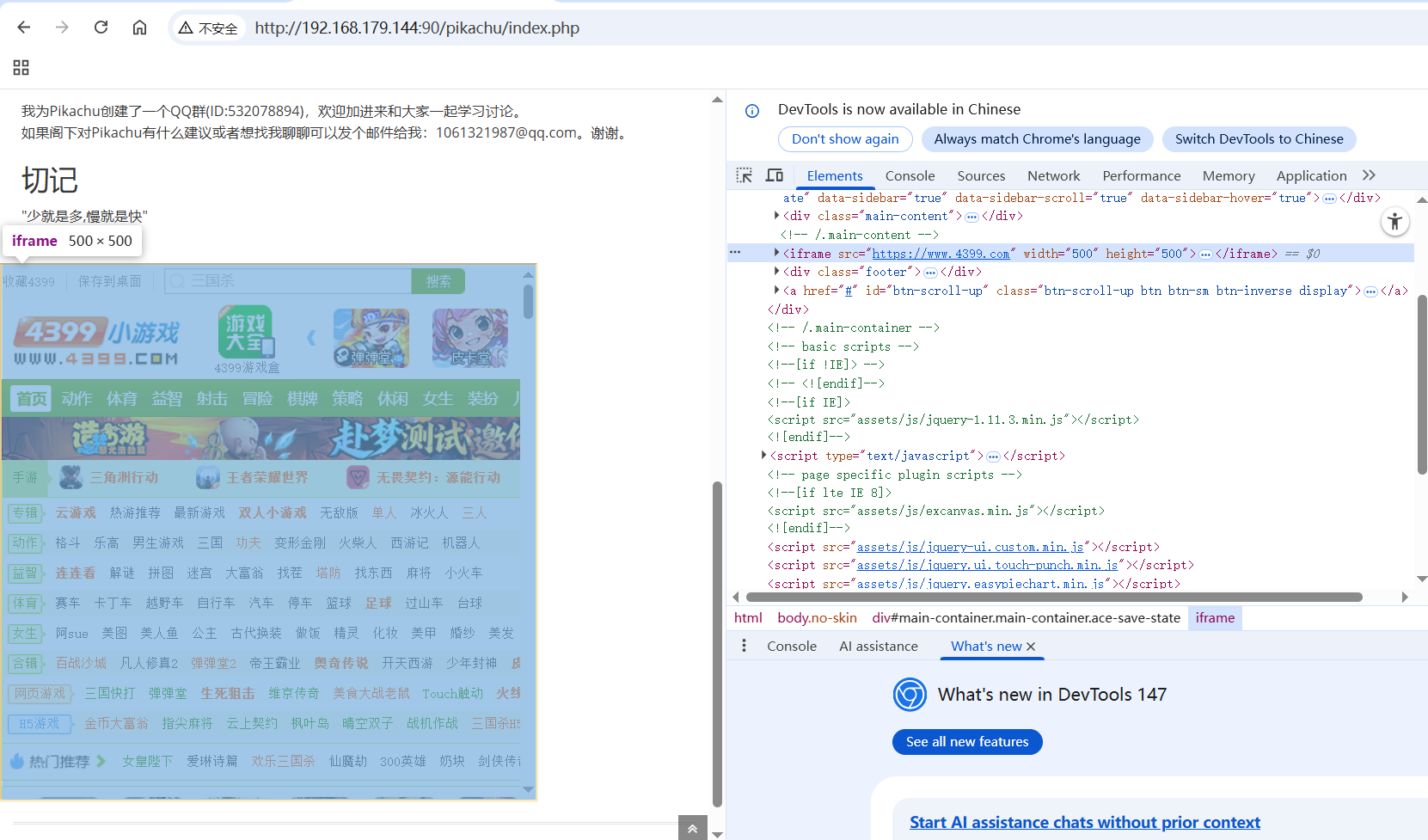Go back using browser back arrow
This screenshot has height=840, width=1428.
[24, 28]
